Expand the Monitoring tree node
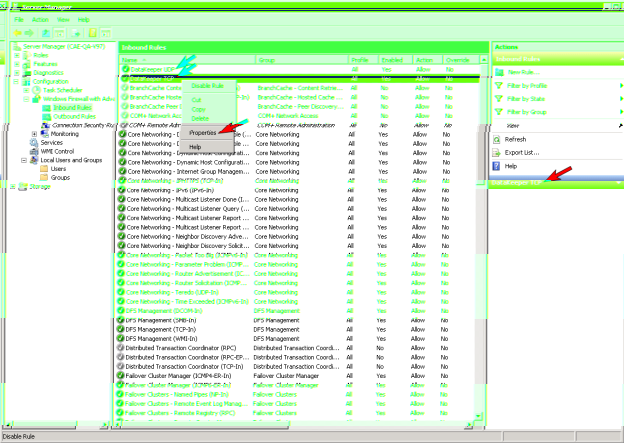Screen dimensions: 624x443 [x=35, y=133]
